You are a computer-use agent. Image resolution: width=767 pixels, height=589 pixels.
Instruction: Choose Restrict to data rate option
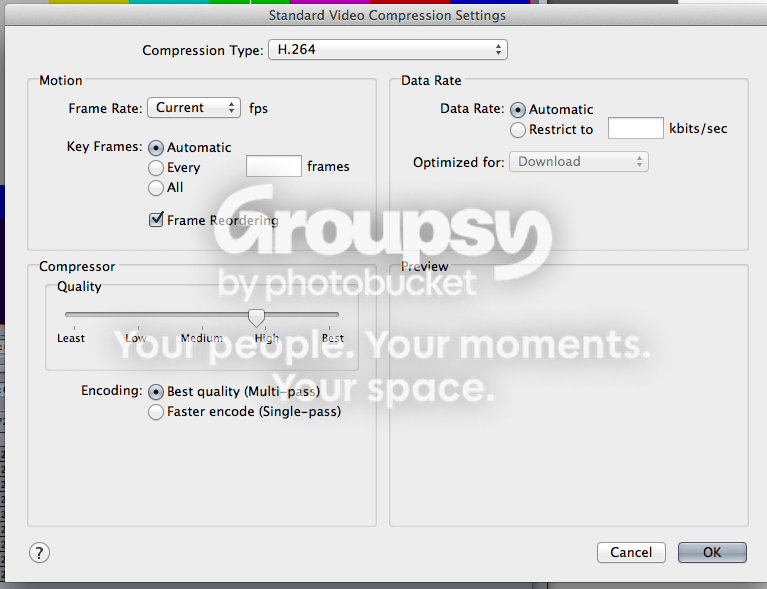click(518, 130)
